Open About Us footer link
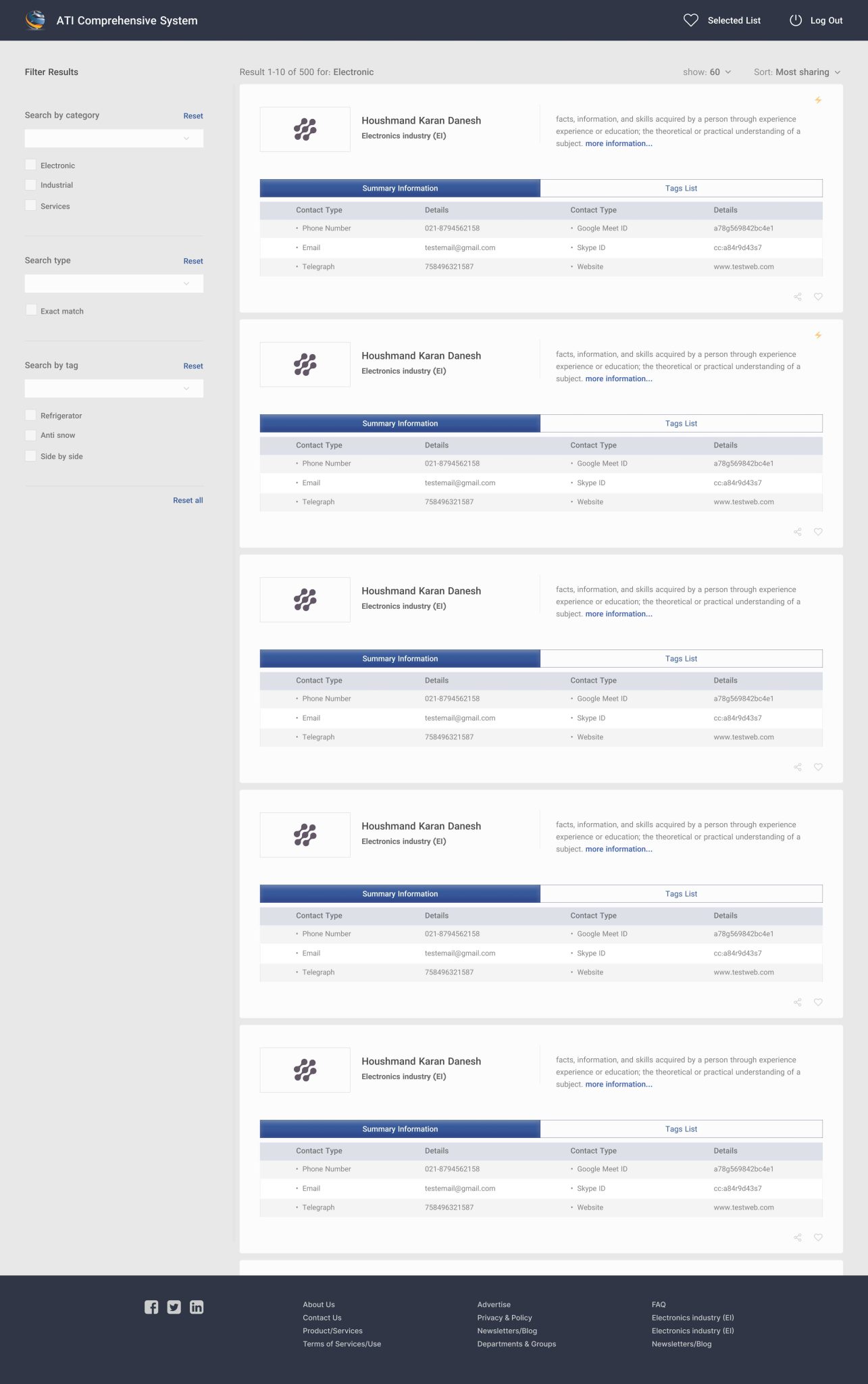Viewport: 868px width, 1384px height. point(319,1305)
